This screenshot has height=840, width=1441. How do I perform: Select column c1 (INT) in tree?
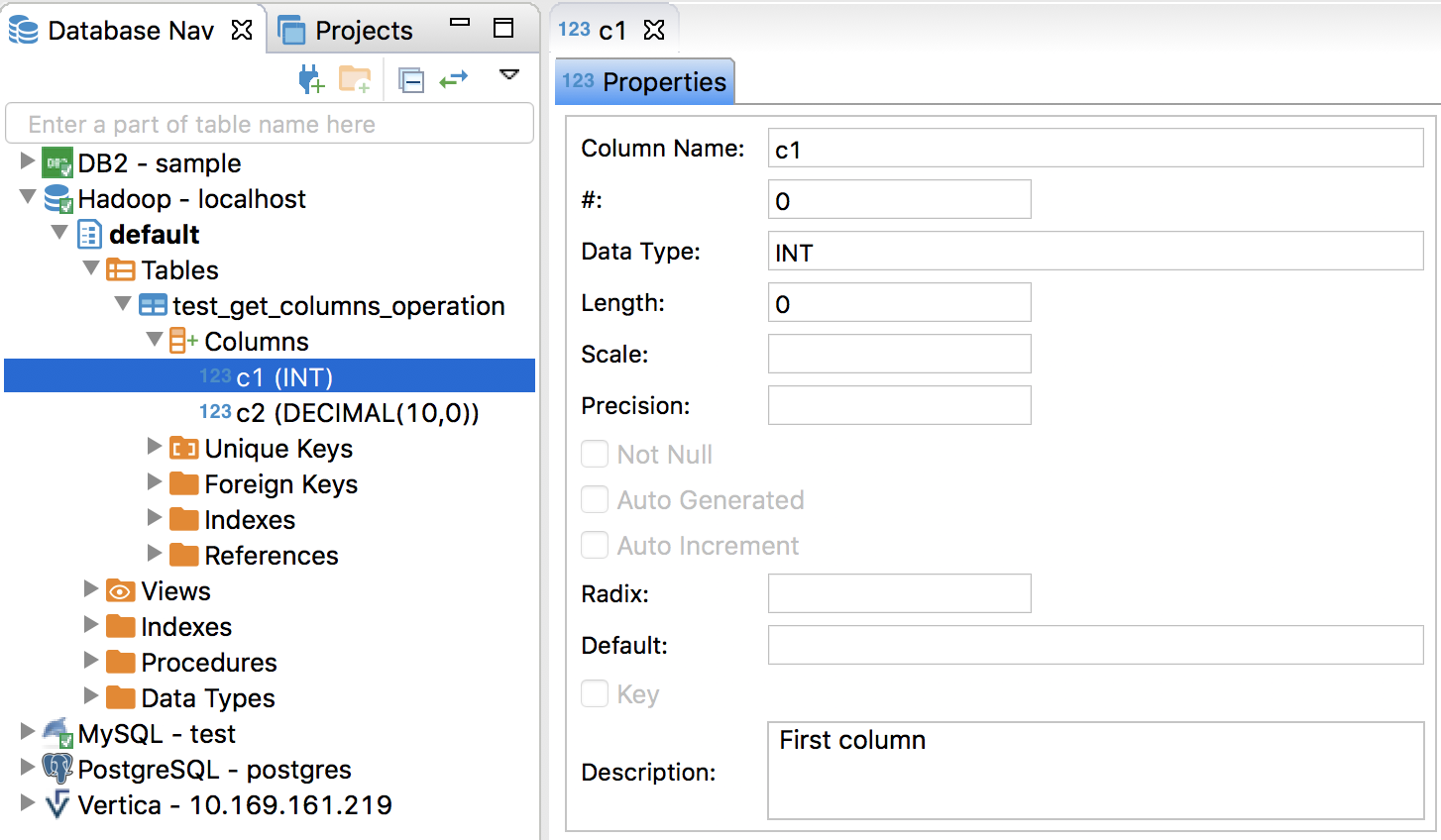click(x=270, y=376)
